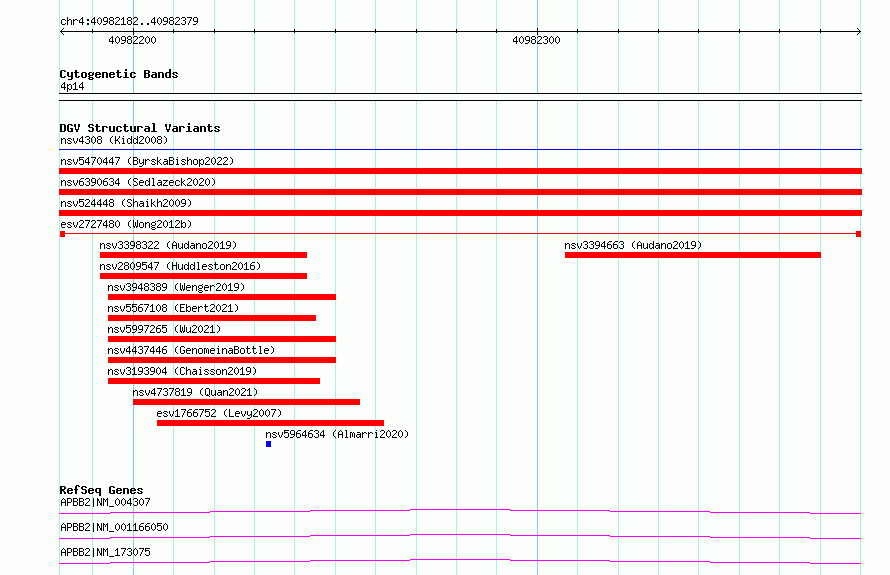The height and width of the screenshot is (575, 890).
Task: Click the nsv5470447 red variant bar
Action: coord(460,171)
